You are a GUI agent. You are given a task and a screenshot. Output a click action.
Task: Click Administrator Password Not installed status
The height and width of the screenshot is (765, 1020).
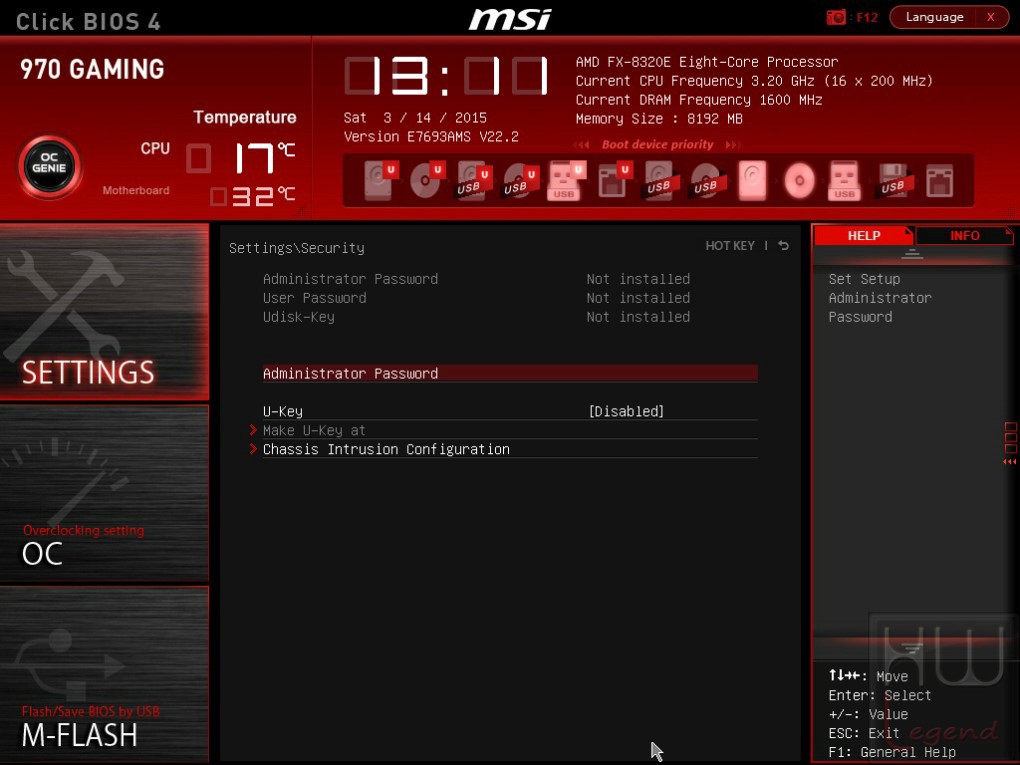pos(638,278)
